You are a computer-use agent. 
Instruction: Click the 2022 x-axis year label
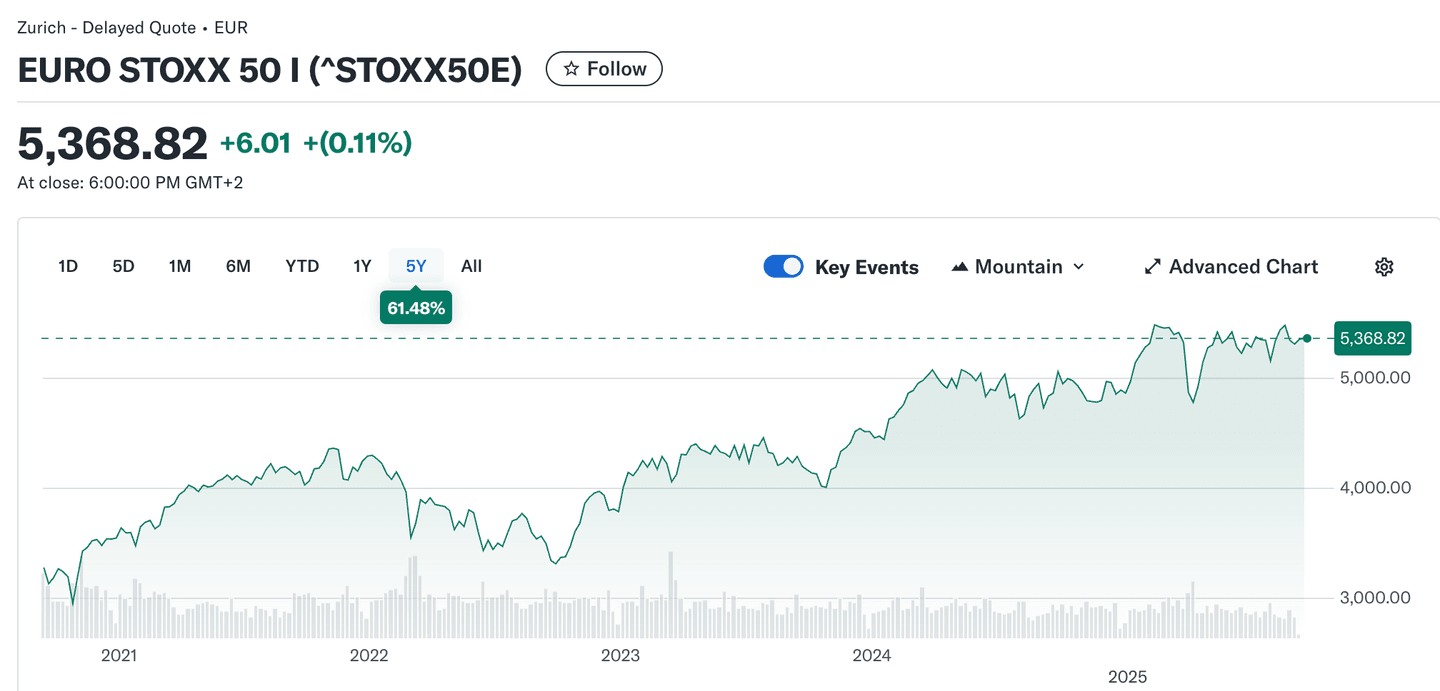(x=368, y=656)
